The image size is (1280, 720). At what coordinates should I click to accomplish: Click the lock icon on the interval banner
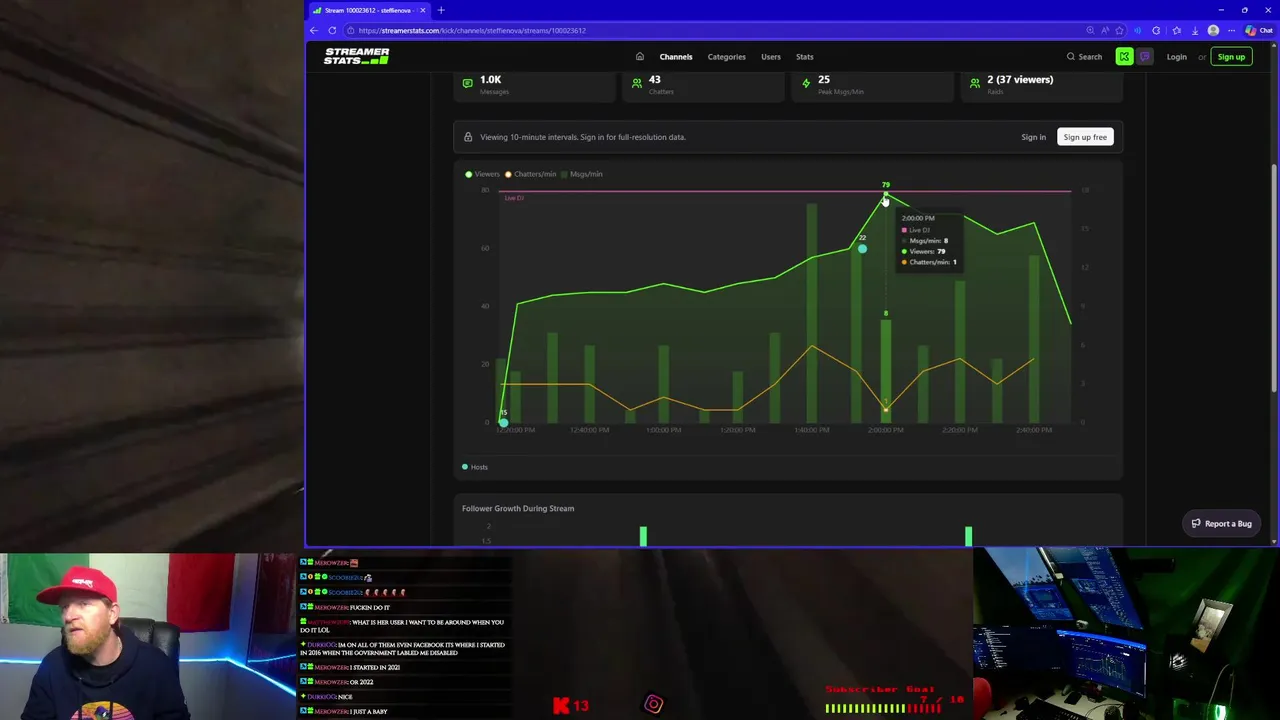(467, 137)
